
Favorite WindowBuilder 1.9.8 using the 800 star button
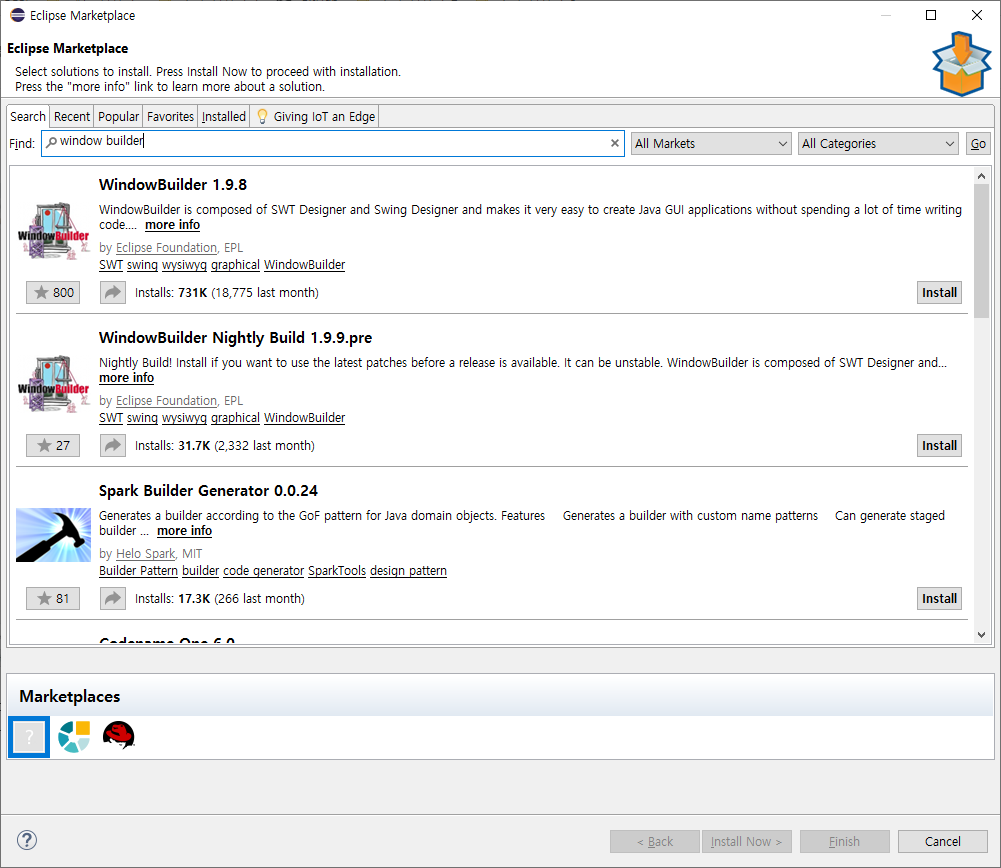[x=53, y=292]
